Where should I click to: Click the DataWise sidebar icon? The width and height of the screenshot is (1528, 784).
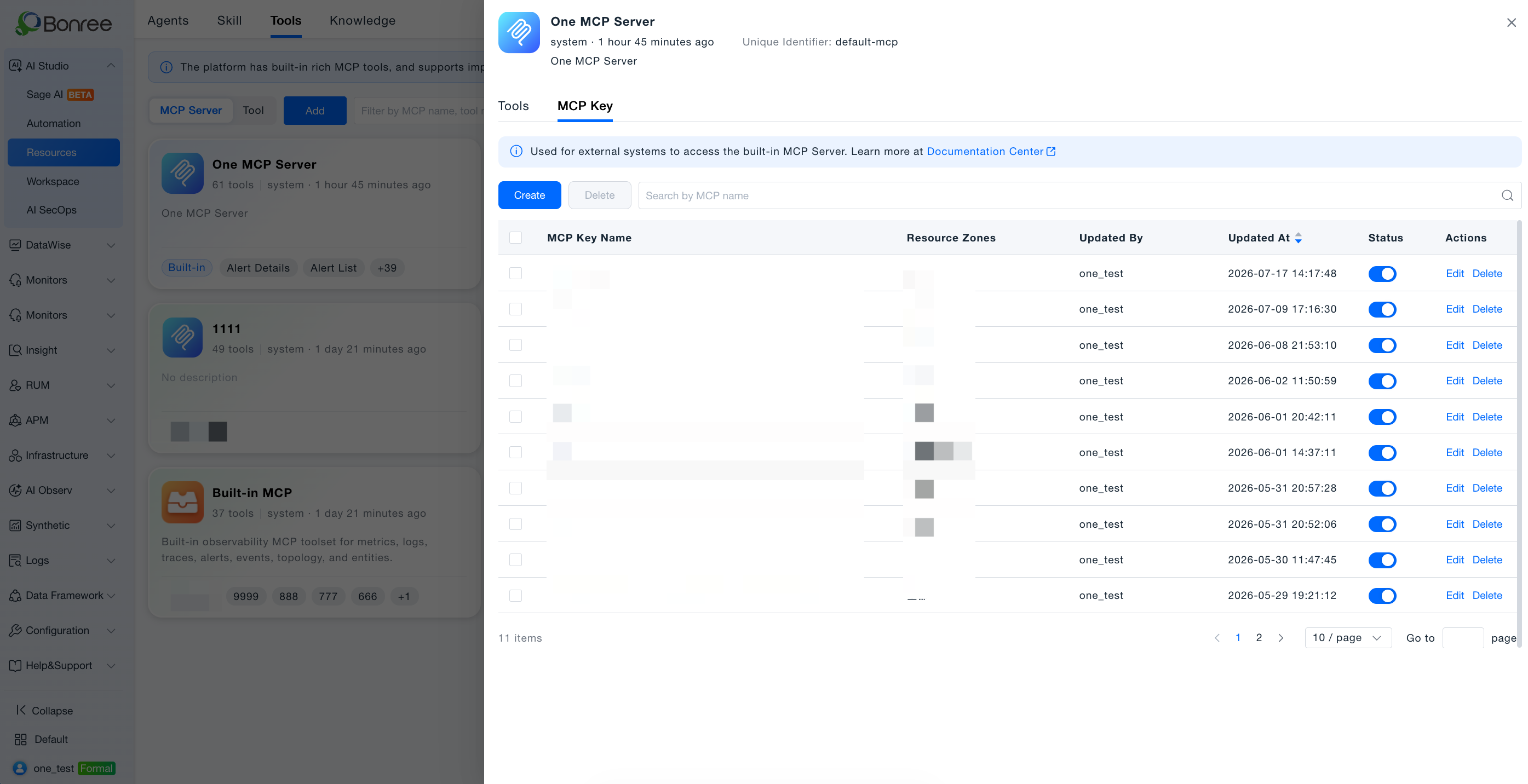point(15,245)
